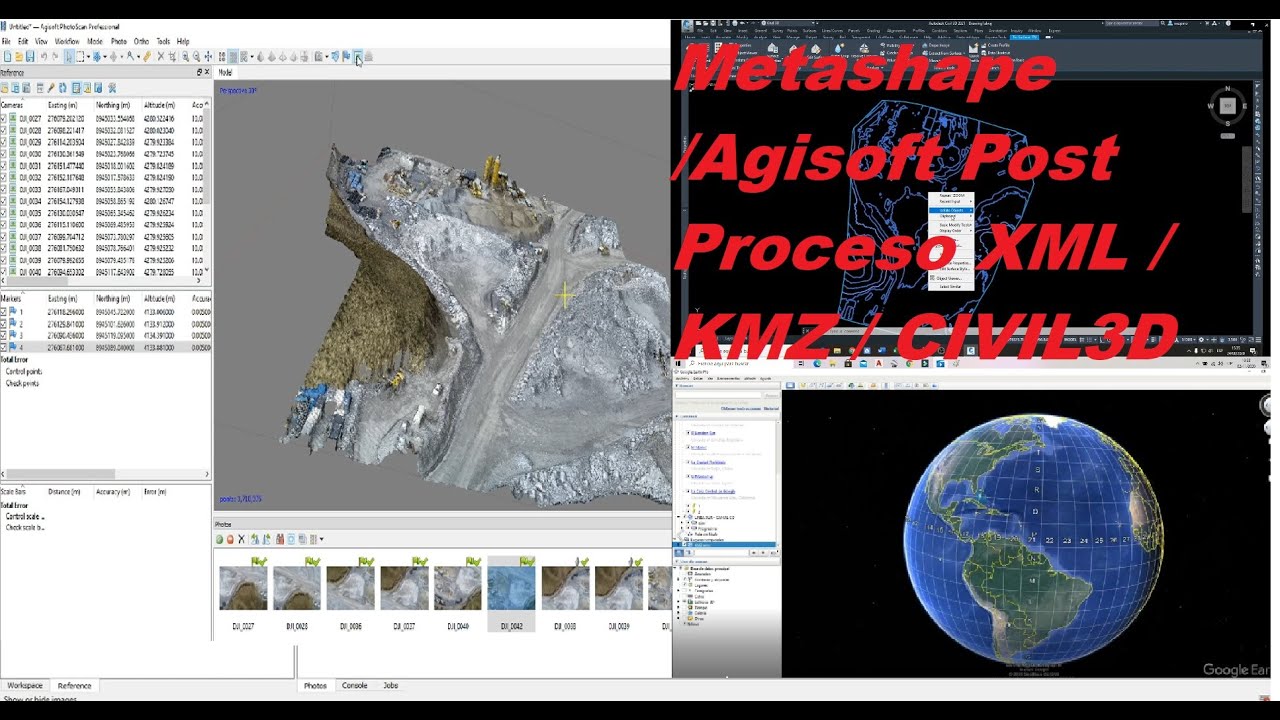Toggle the Show markers flag icon
Screen dimensions: 1280x720
[346, 57]
